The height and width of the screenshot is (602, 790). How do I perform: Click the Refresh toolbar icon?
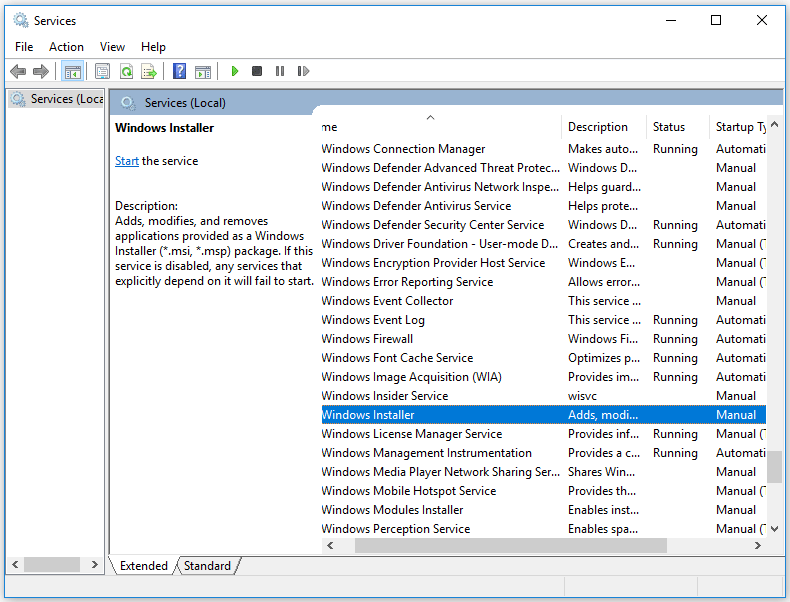coord(126,72)
